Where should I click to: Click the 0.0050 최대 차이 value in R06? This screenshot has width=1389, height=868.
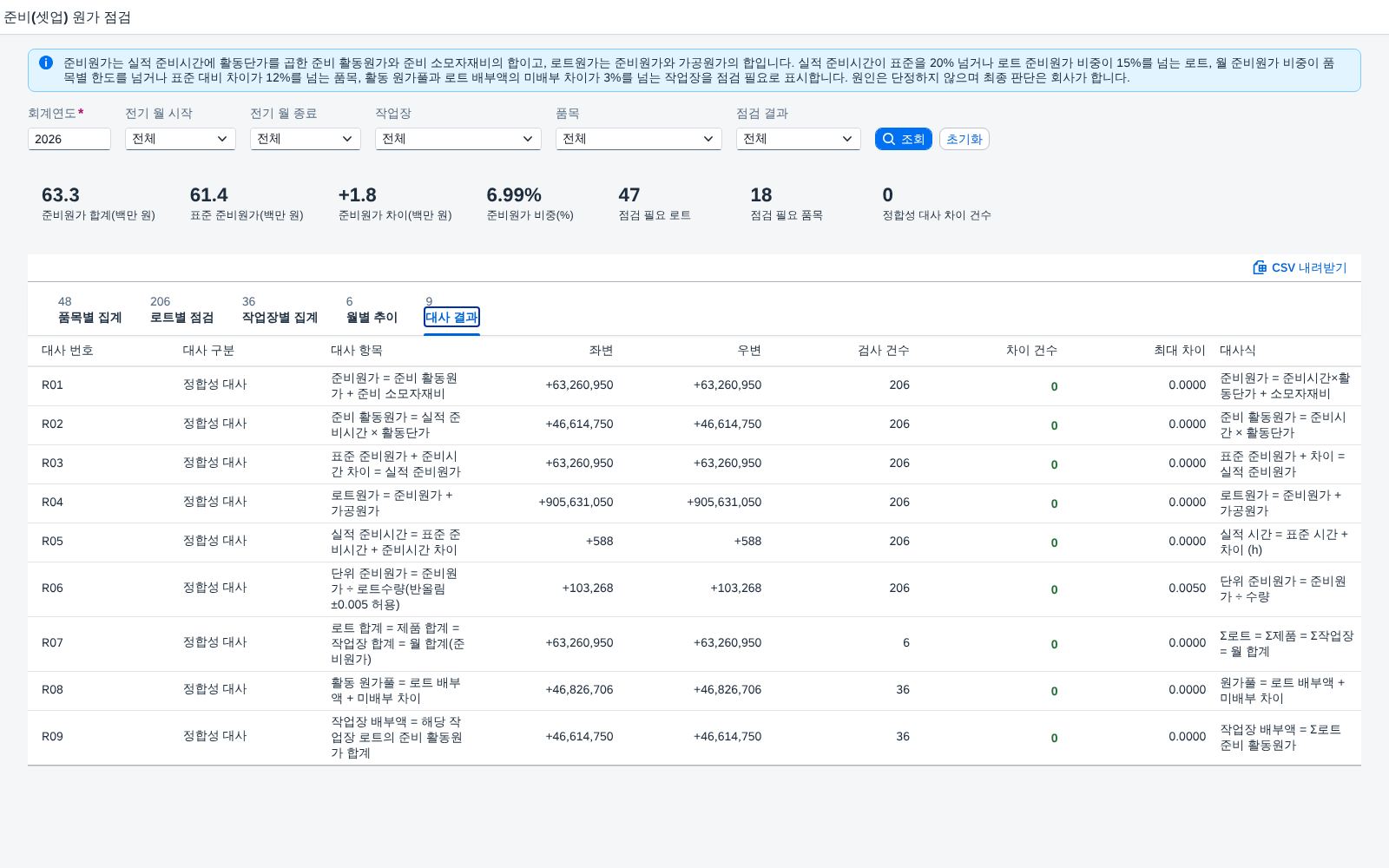1187,589
